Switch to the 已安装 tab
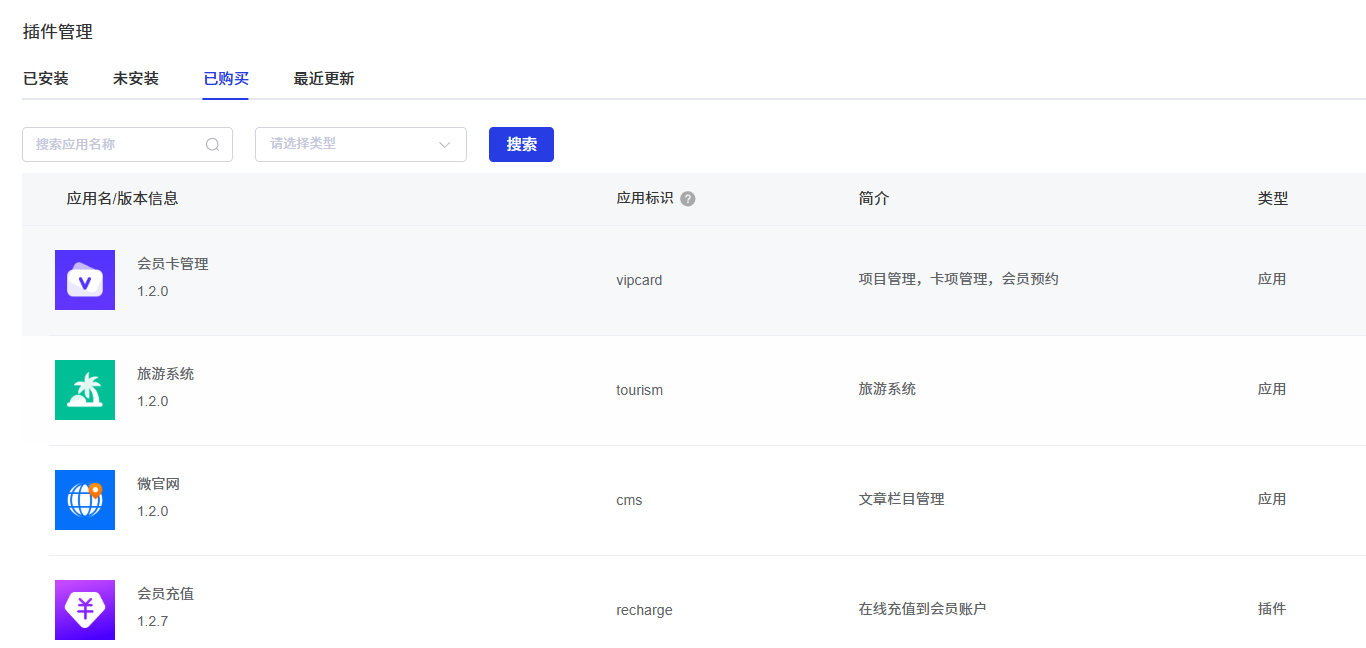1366x648 pixels. pyautogui.click(x=46, y=79)
